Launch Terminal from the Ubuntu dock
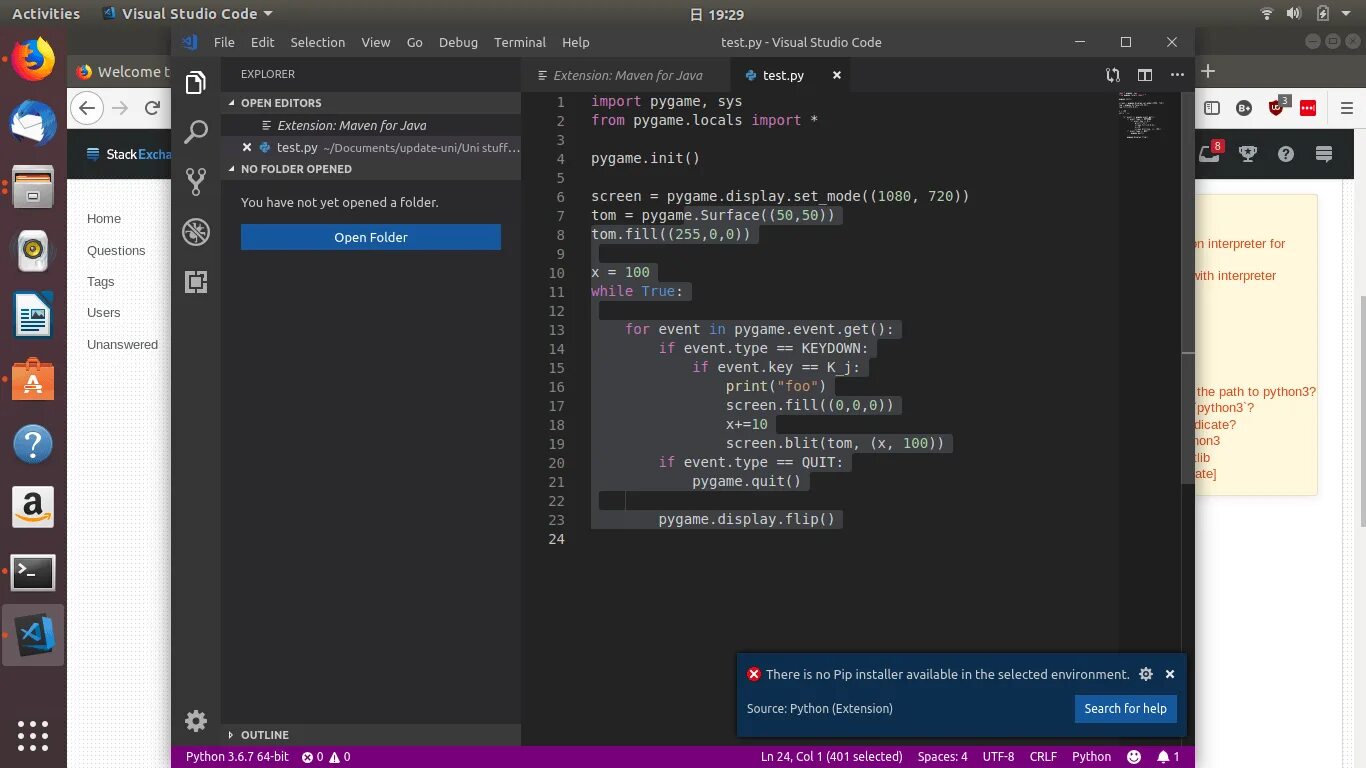 (33, 573)
